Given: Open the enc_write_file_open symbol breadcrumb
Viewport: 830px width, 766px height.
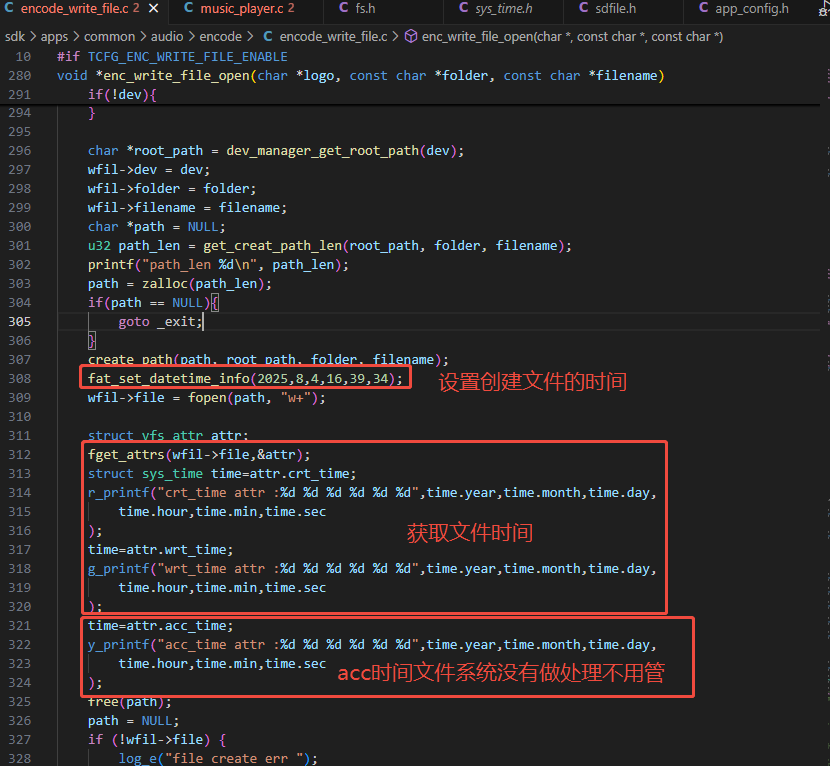Looking at the screenshot, I should coord(572,37).
